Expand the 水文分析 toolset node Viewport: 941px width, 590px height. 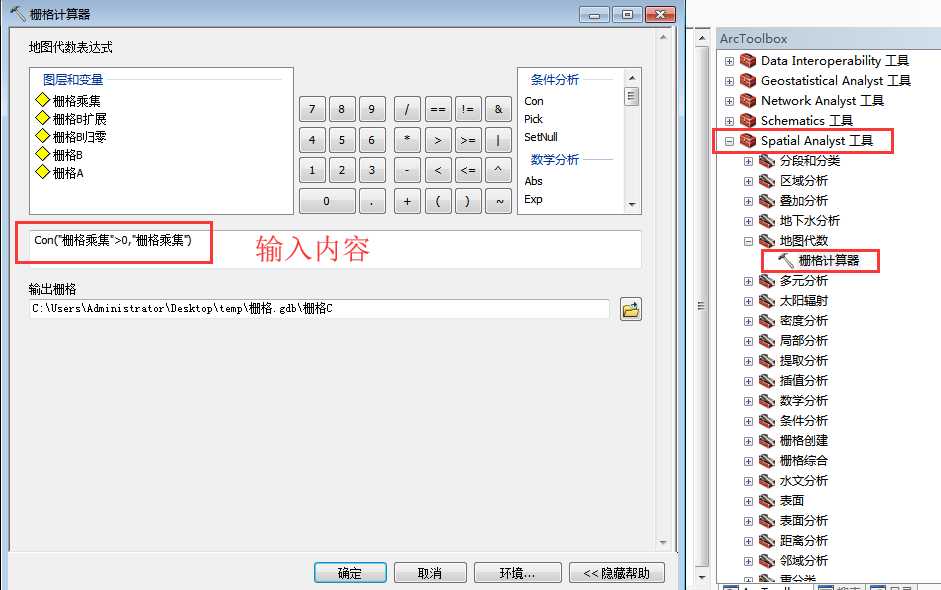click(748, 481)
